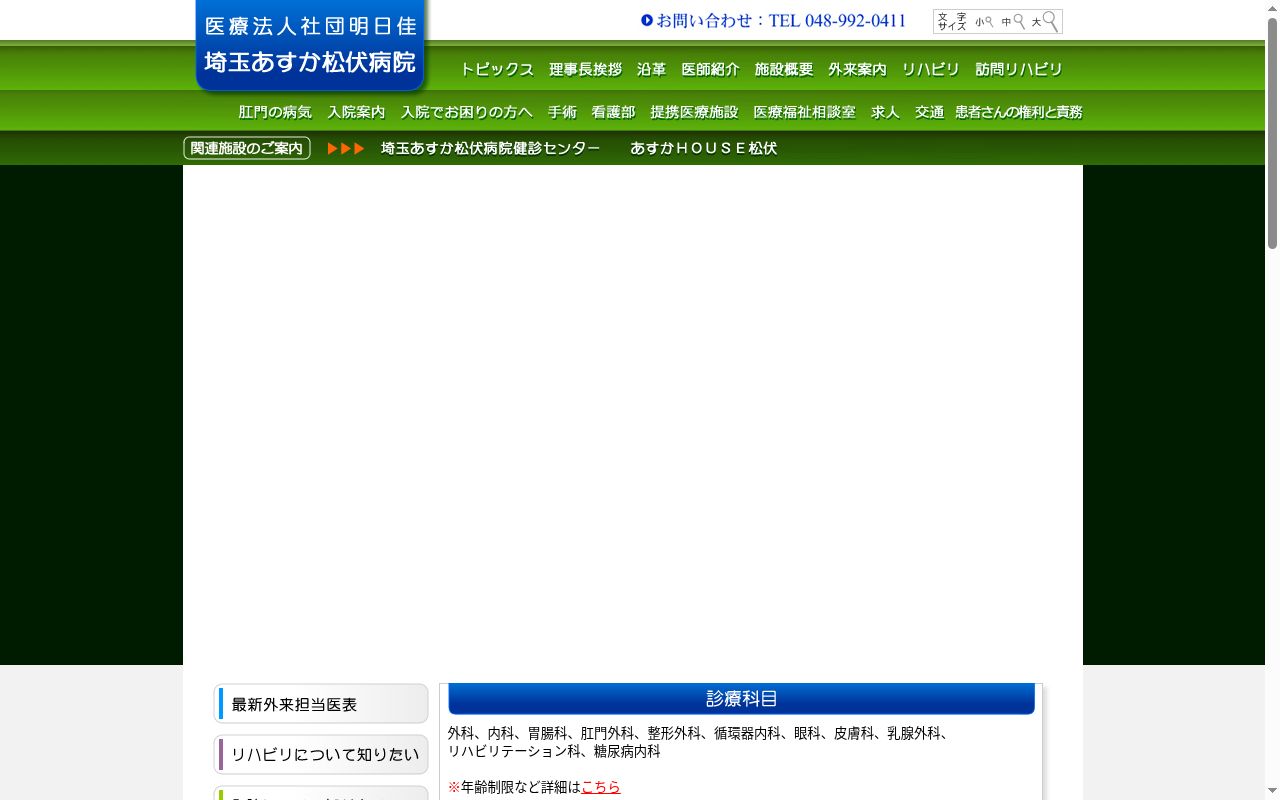The image size is (1280, 800).
Task: Open the 医師紹介 menu item
Action: coord(711,69)
